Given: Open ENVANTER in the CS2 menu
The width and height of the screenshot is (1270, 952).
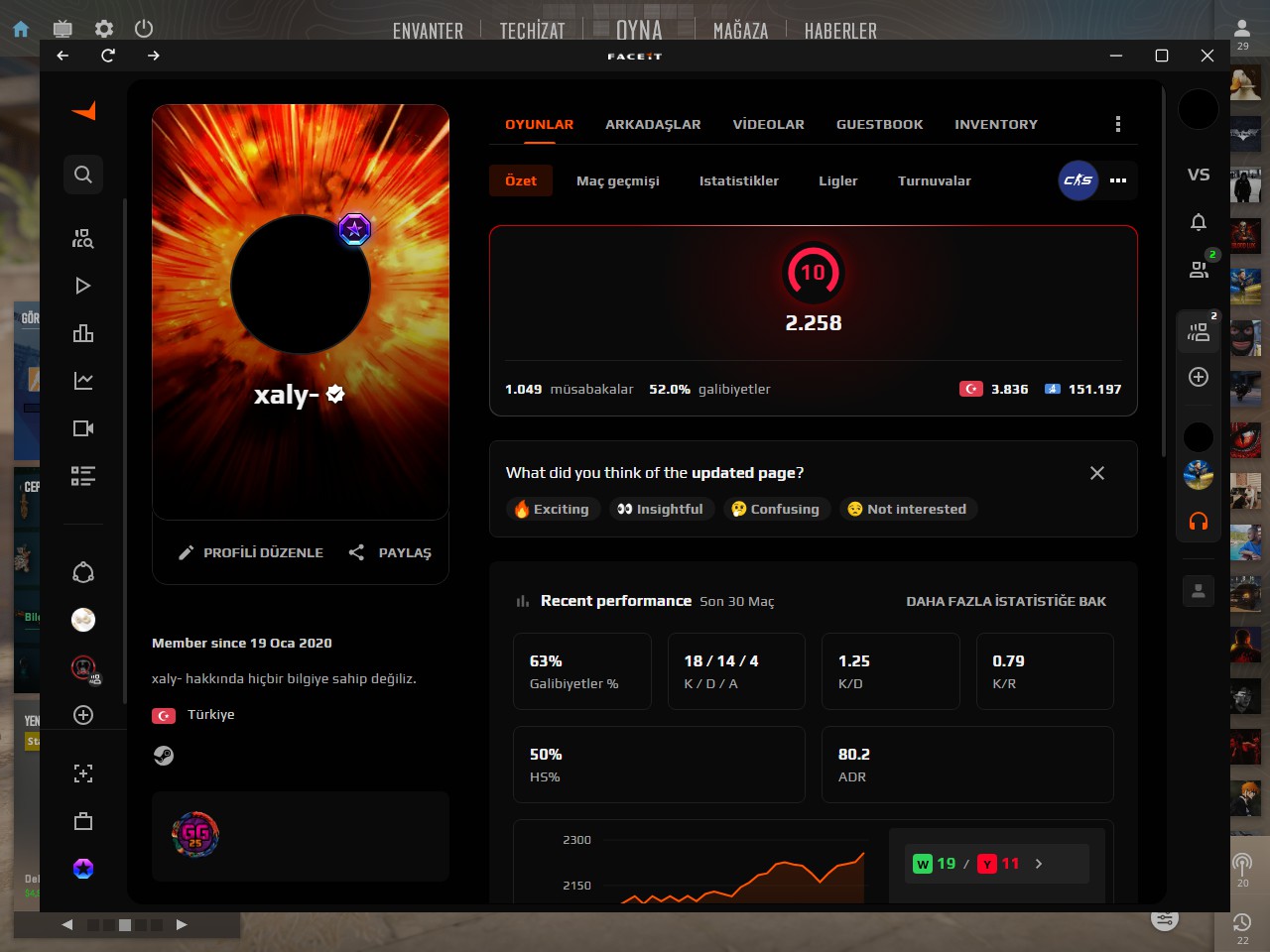Looking at the screenshot, I should pos(428,31).
